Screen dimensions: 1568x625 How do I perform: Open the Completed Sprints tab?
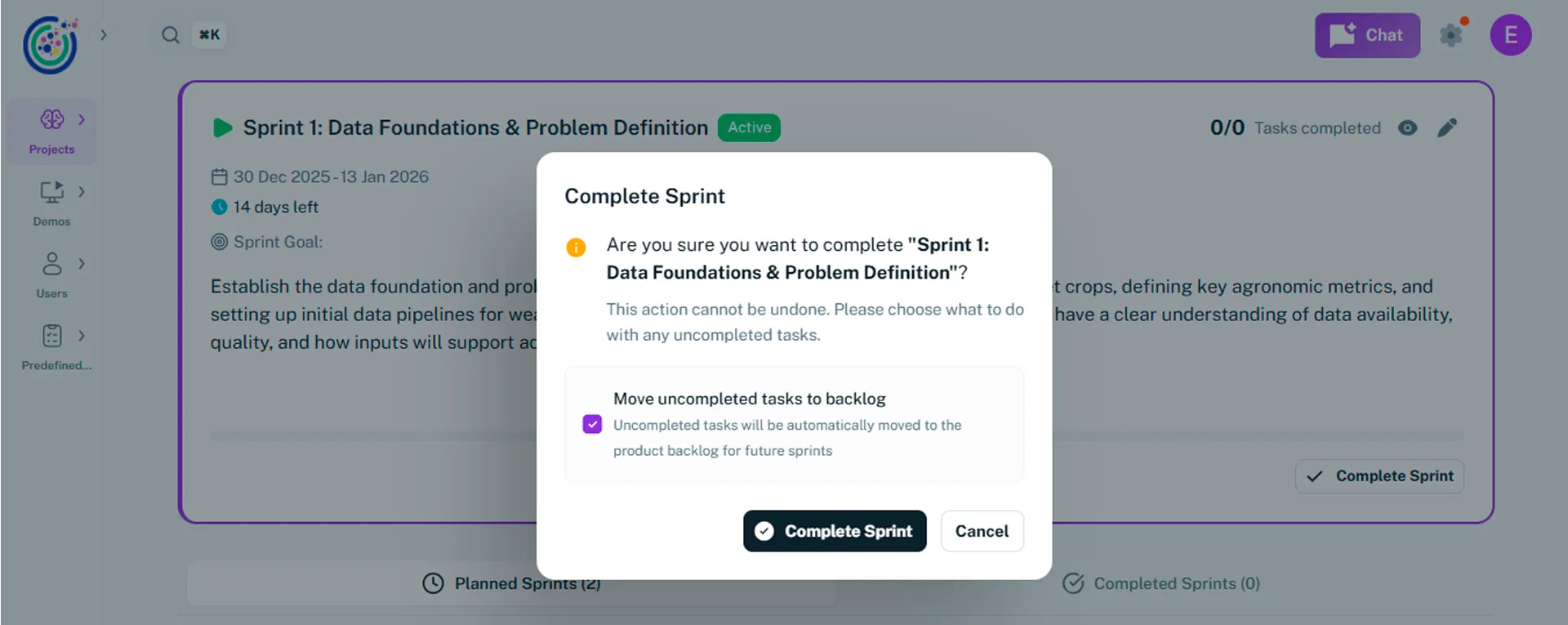click(1160, 583)
